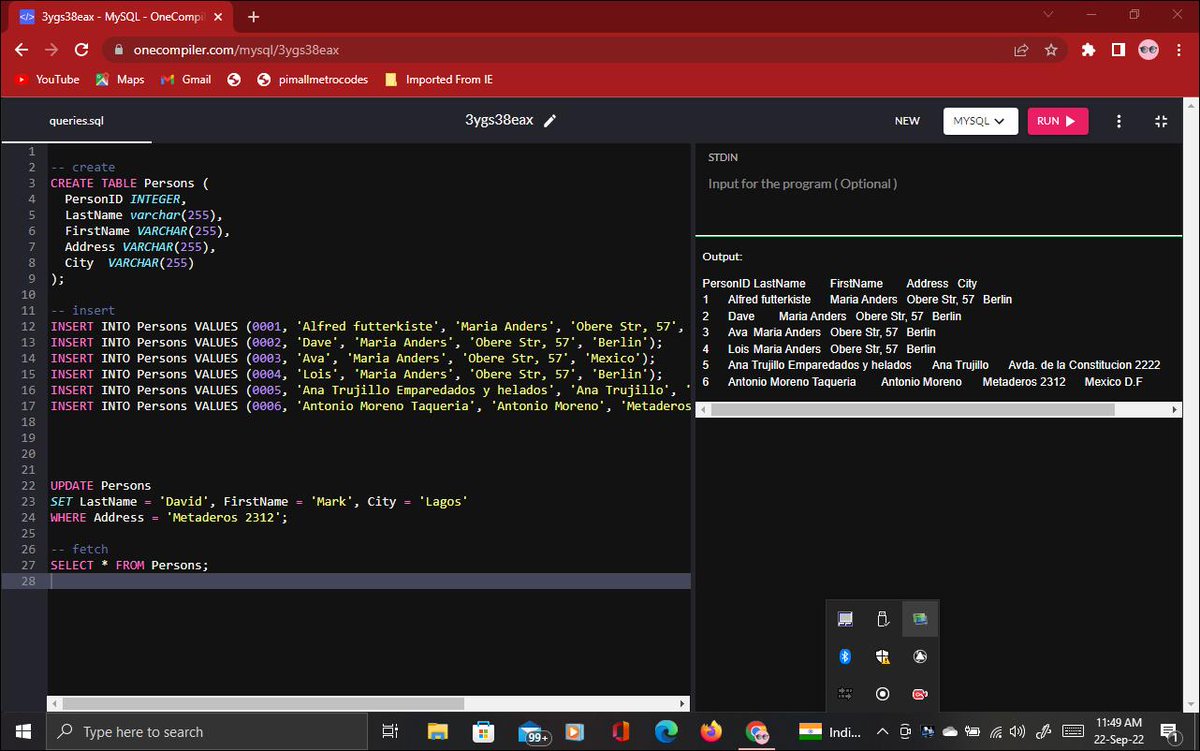
Task: Open the Imported From IE bookmarks folder
Action: [x=438, y=79]
